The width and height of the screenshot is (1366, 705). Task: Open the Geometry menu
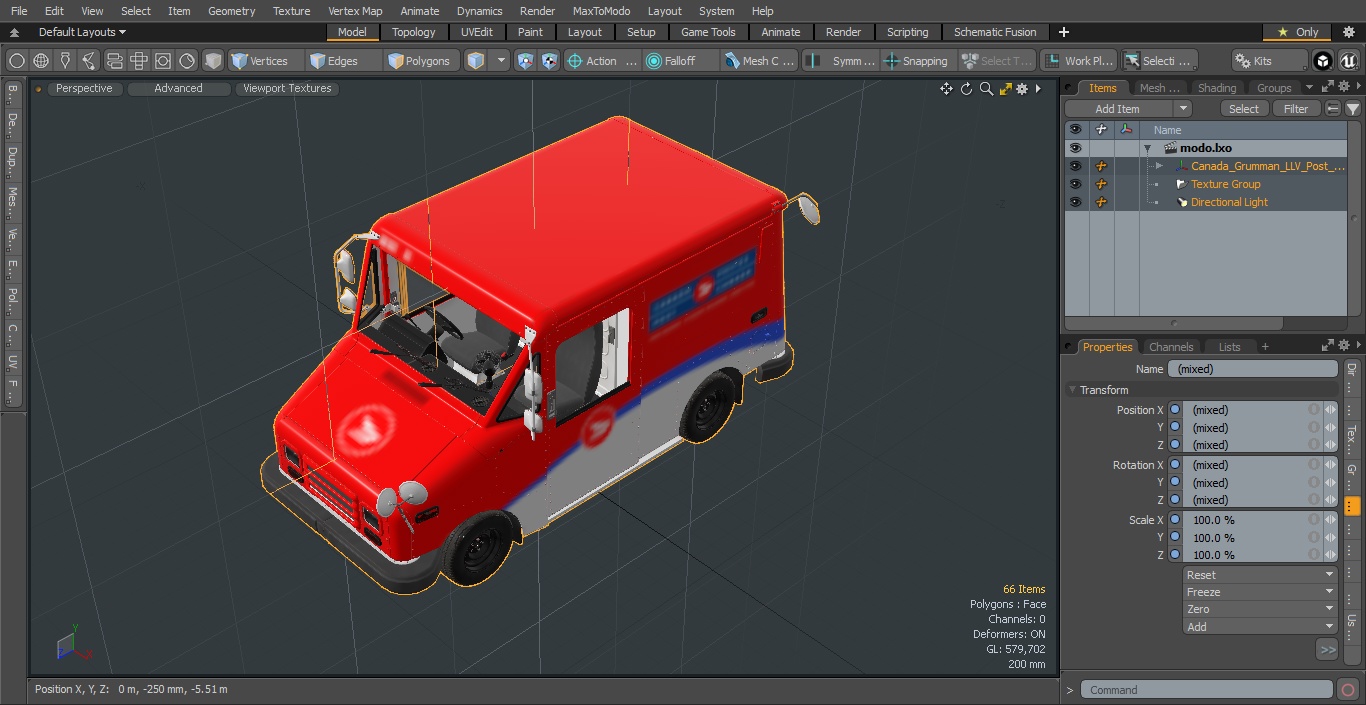pos(231,11)
